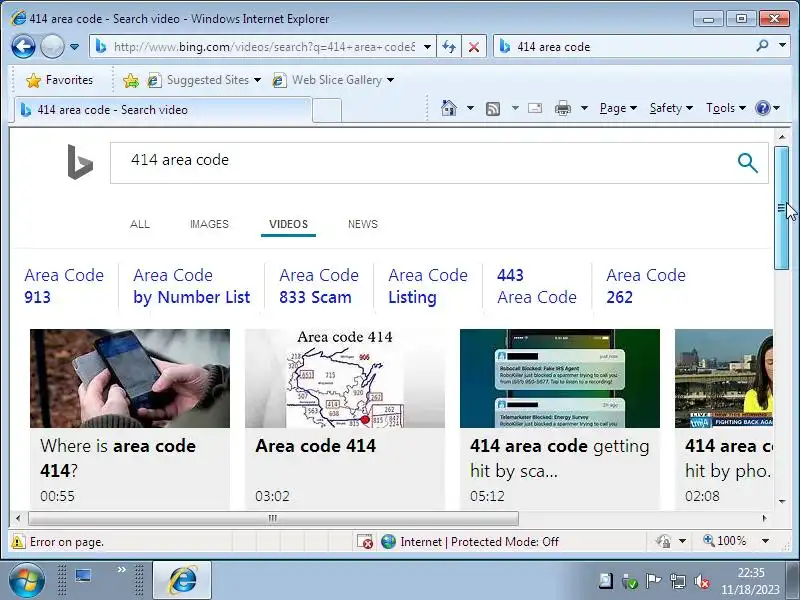
Task: Select the VIDEOS tab
Action: pyautogui.click(x=288, y=224)
